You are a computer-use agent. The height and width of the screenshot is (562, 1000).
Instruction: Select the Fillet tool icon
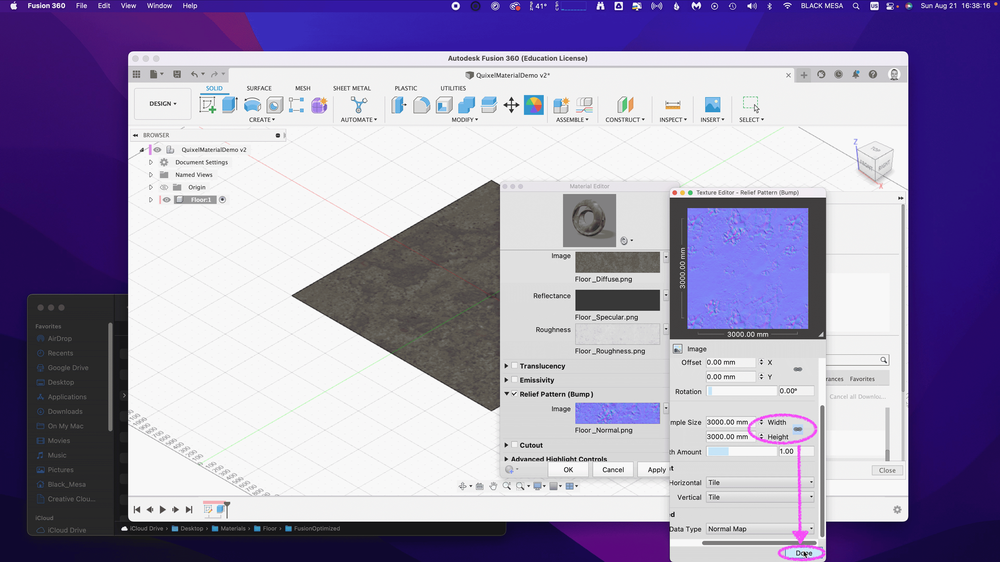(421, 105)
